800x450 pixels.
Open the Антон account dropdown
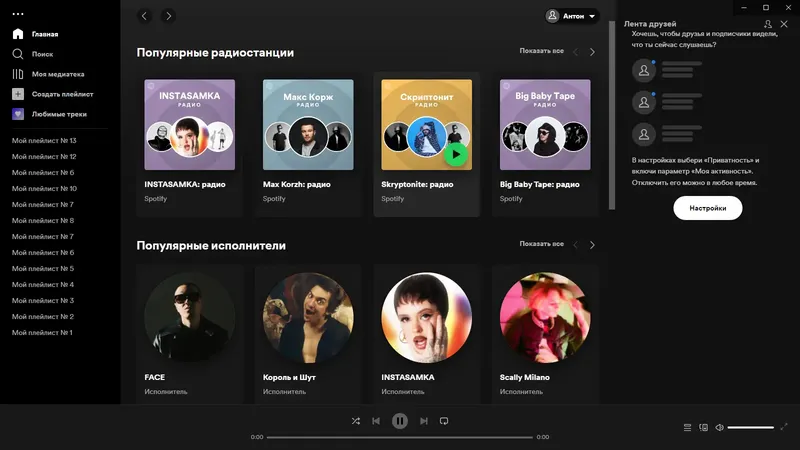tap(572, 16)
